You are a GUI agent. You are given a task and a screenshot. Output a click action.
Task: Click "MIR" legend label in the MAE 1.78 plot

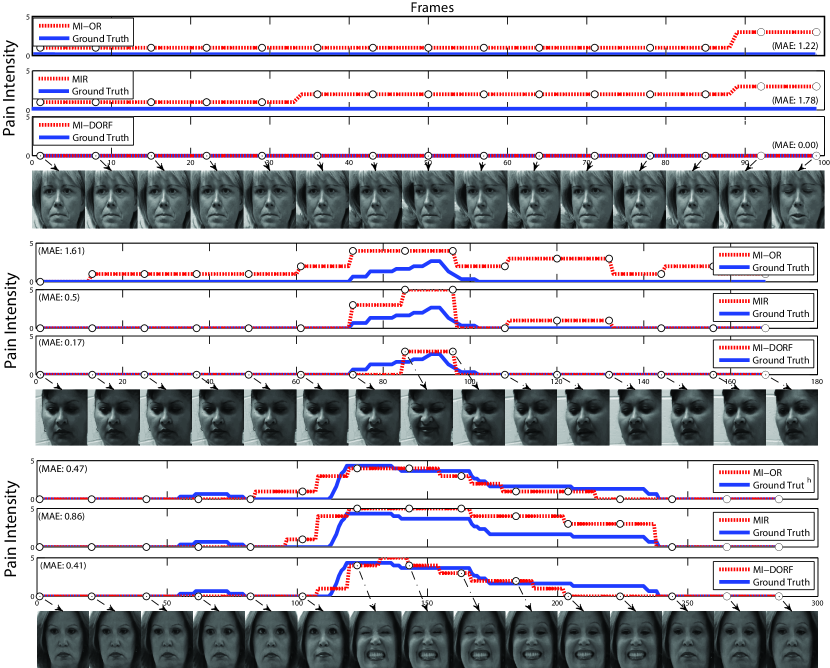click(80, 79)
